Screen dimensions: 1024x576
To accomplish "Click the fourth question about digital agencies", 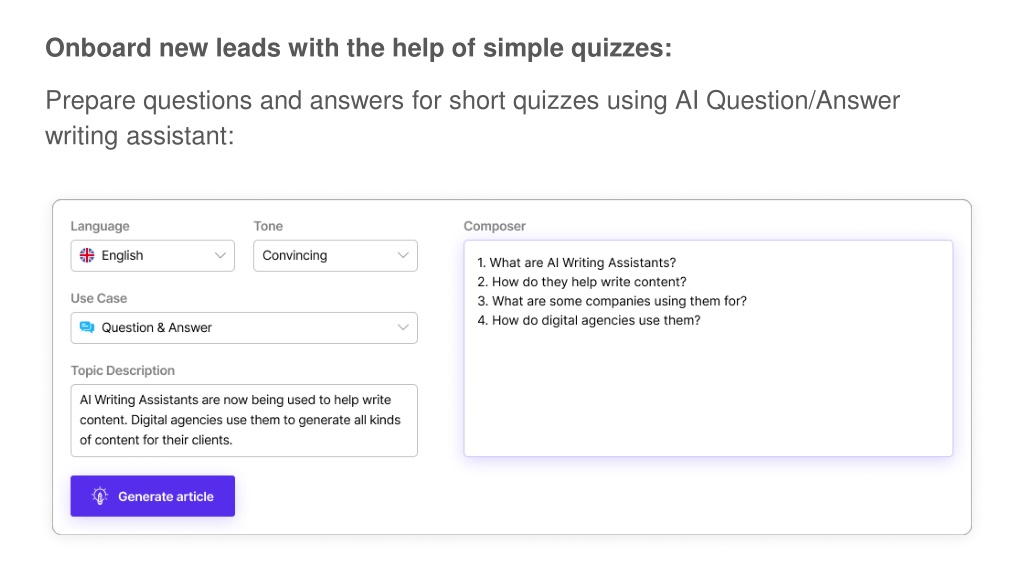I will click(x=589, y=321).
